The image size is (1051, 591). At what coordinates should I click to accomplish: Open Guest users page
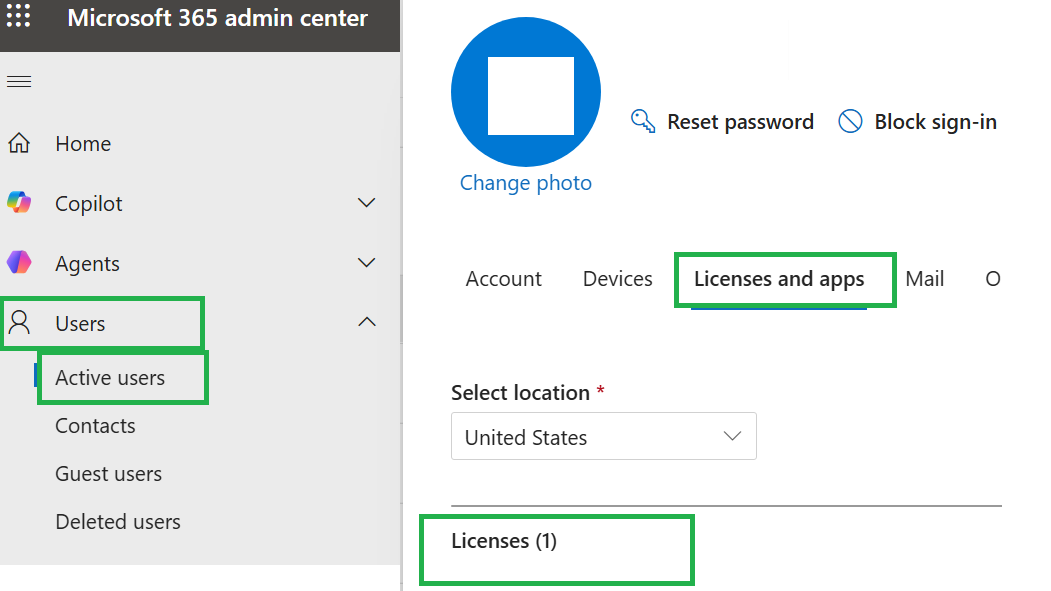point(109,474)
